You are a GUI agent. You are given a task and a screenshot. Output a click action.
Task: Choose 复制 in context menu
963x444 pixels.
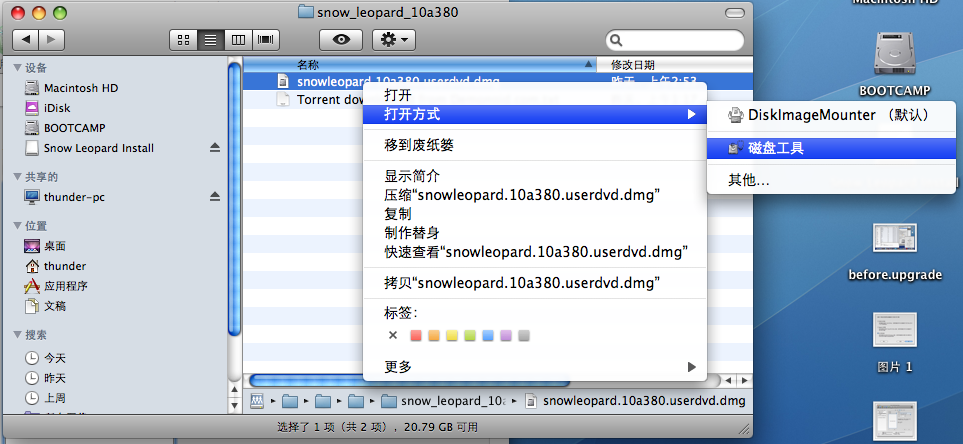pos(534,214)
